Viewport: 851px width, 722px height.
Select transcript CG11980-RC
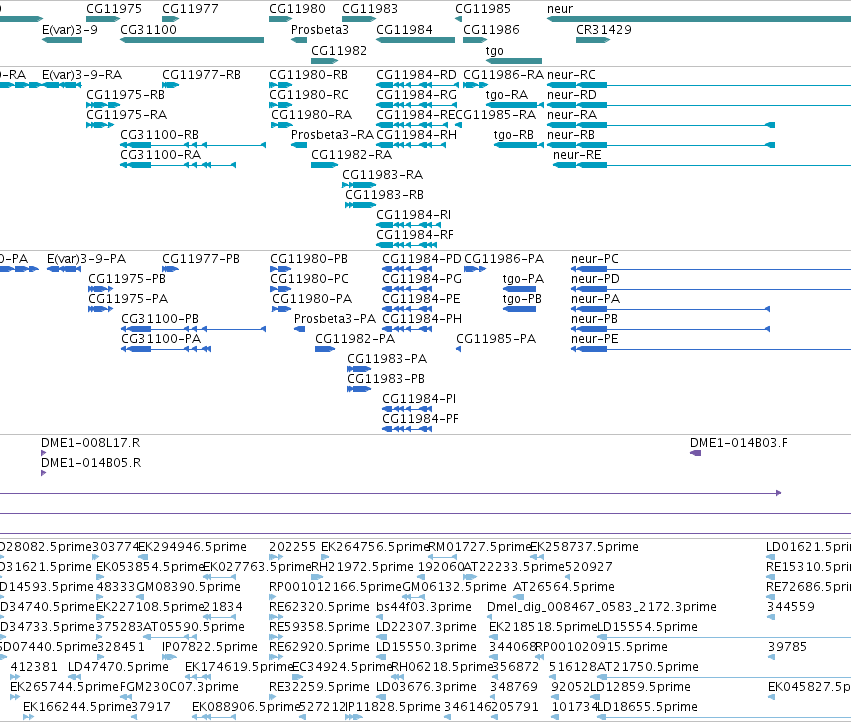309,95
